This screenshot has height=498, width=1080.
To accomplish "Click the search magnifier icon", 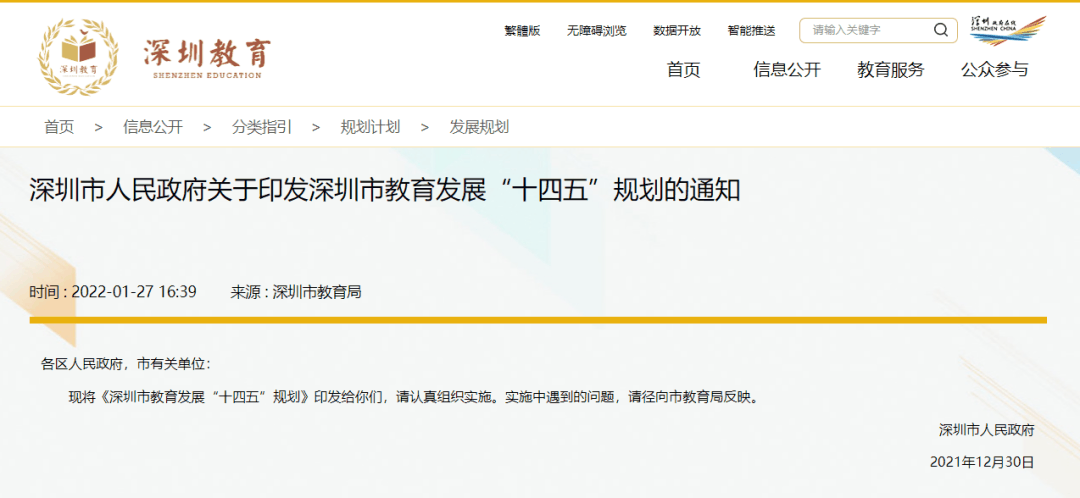I will pos(940,30).
